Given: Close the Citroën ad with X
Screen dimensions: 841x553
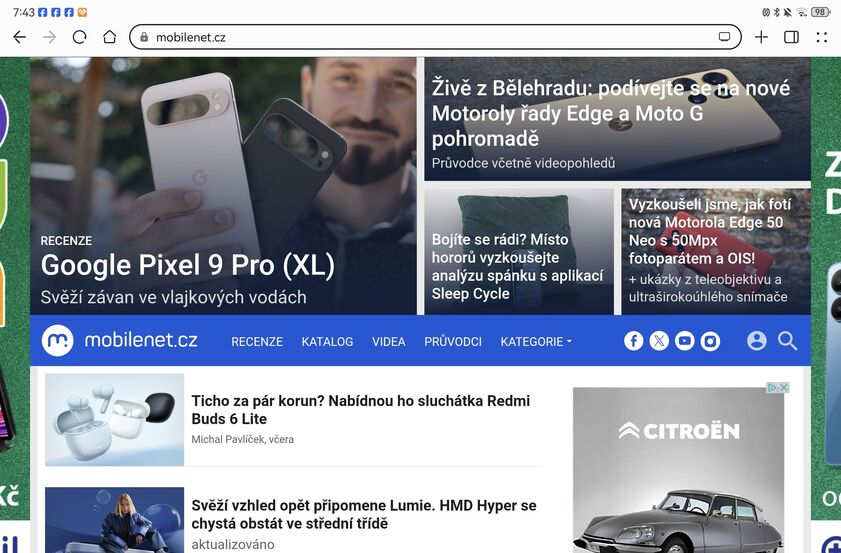Looking at the screenshot, I should [784, 387].
